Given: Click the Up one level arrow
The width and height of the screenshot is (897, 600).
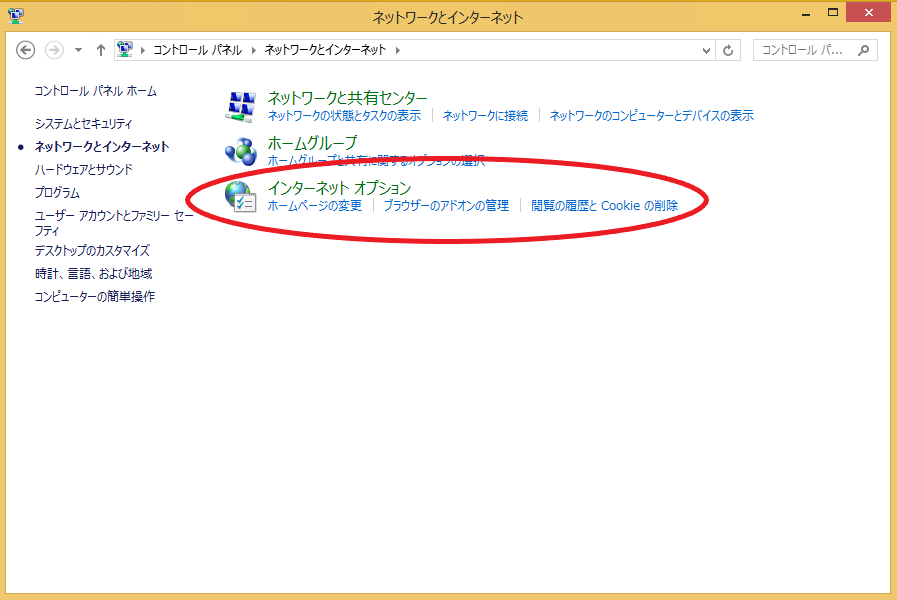Looking at the screenshot, I should (x=101, y=50).
